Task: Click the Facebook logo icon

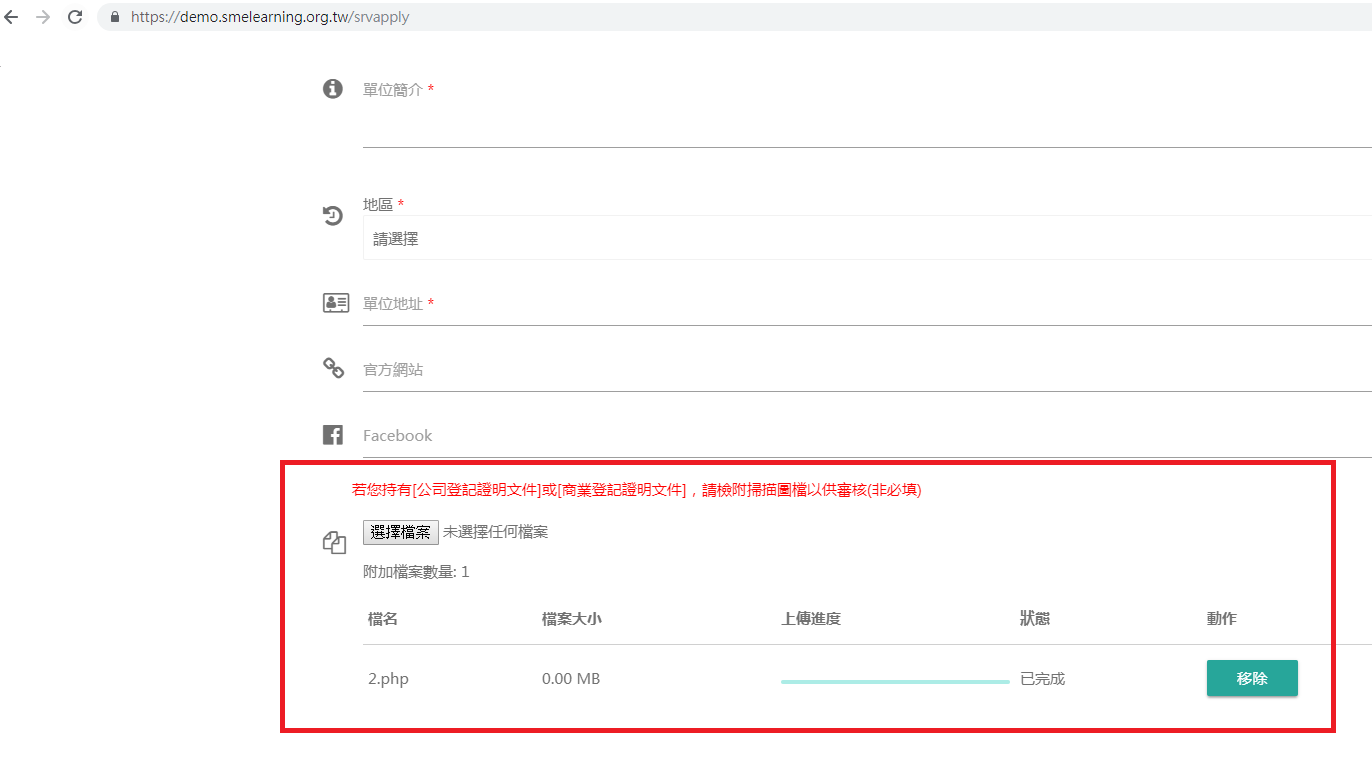Action: (x=333, y=435)
